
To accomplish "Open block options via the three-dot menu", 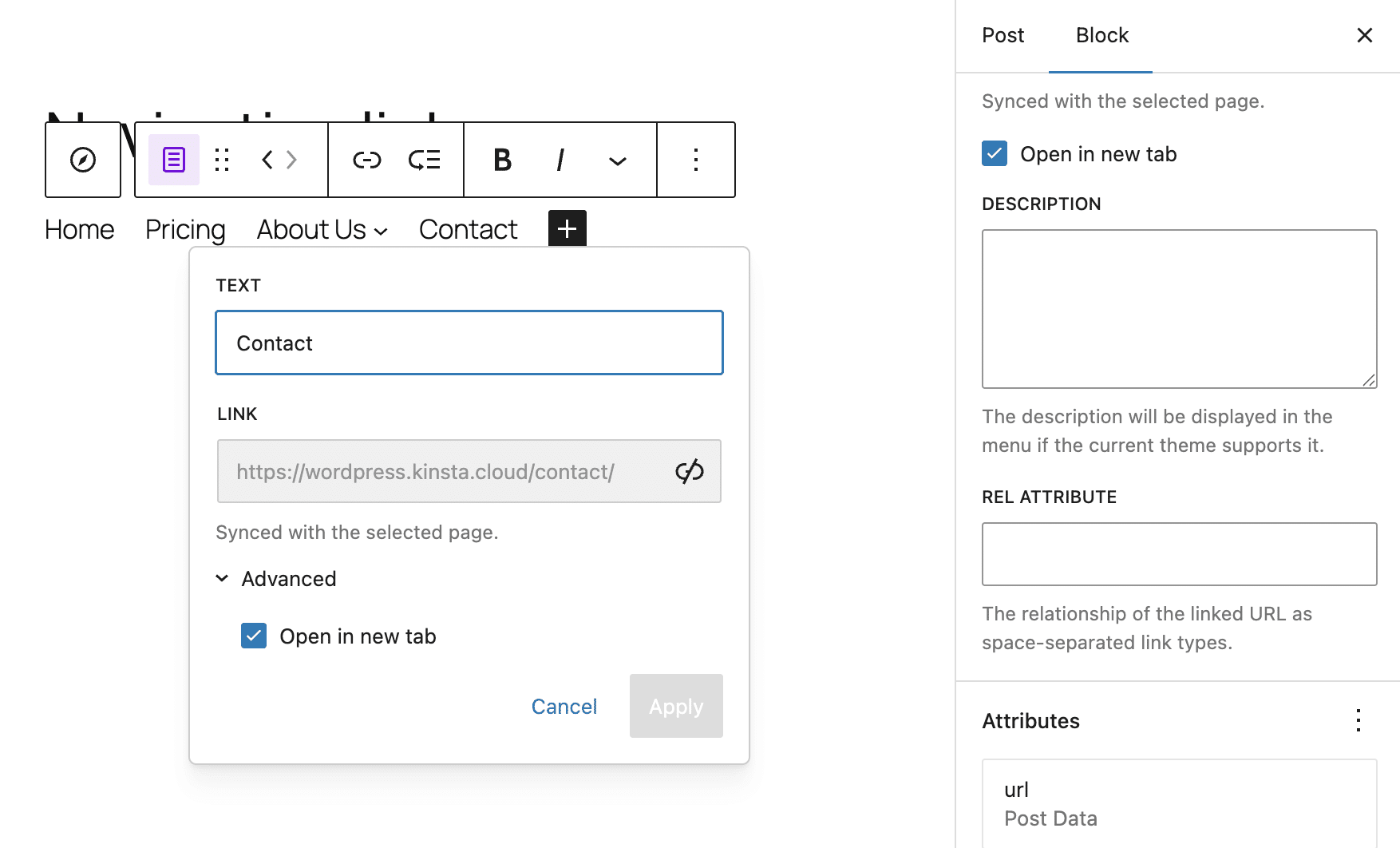I will tap(695, 160).
